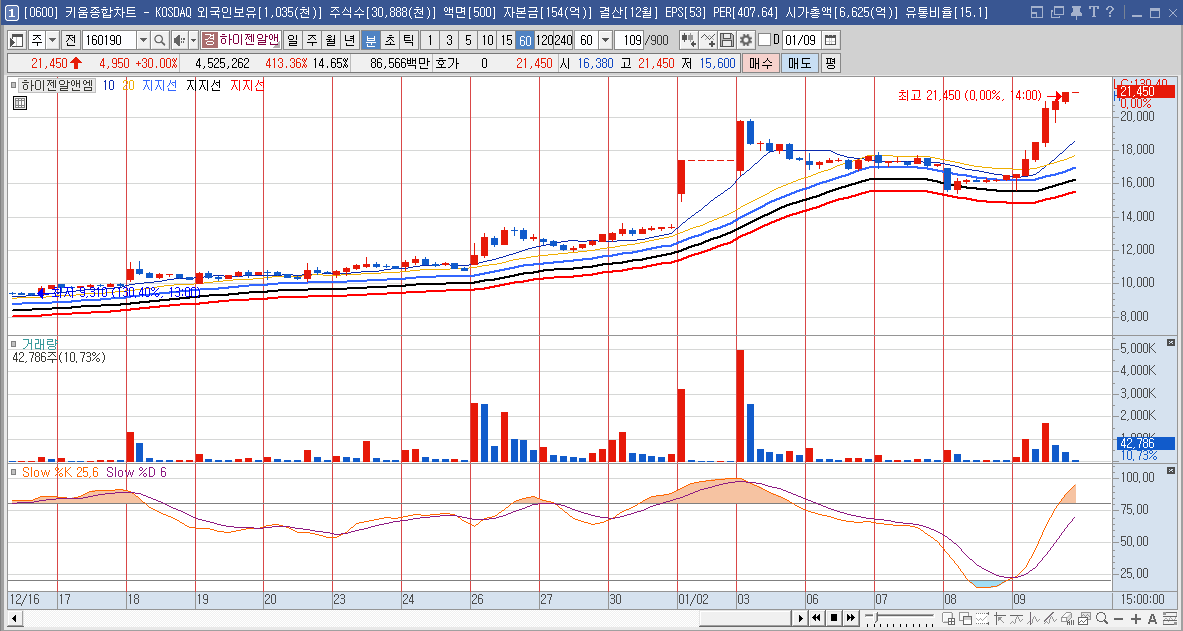Collapse the Slow stochastic panel corner button
The image size is (1183, 631).
pyautogui.click(x=1171, y=470)
